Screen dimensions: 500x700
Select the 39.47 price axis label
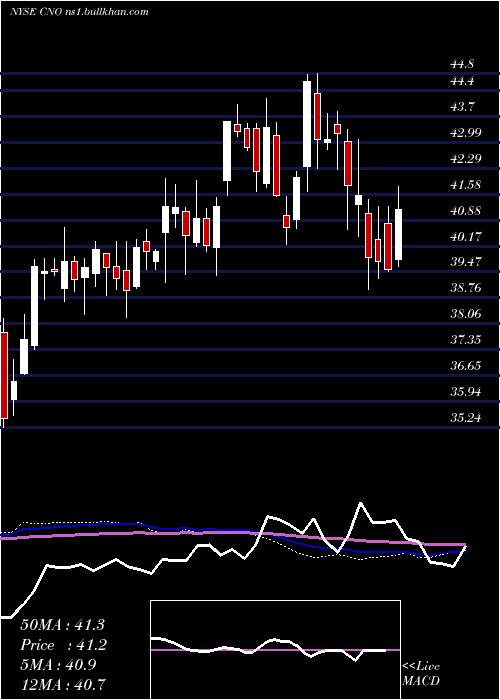(x=466, y=262)
